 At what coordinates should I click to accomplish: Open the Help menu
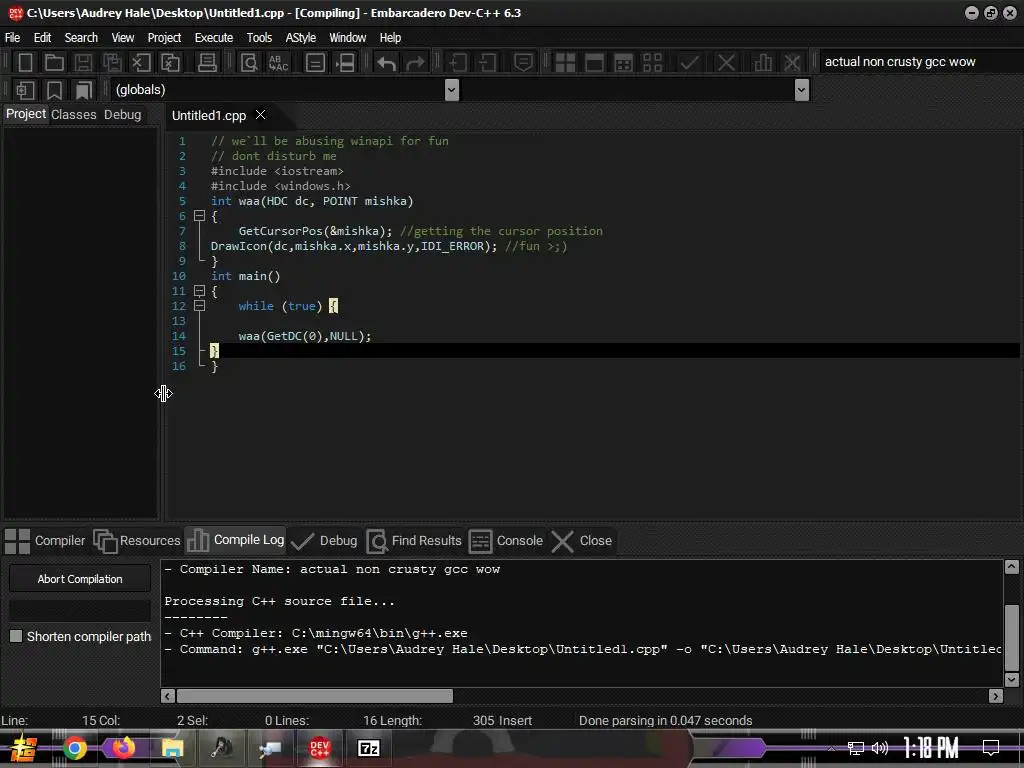click(390, 37)
